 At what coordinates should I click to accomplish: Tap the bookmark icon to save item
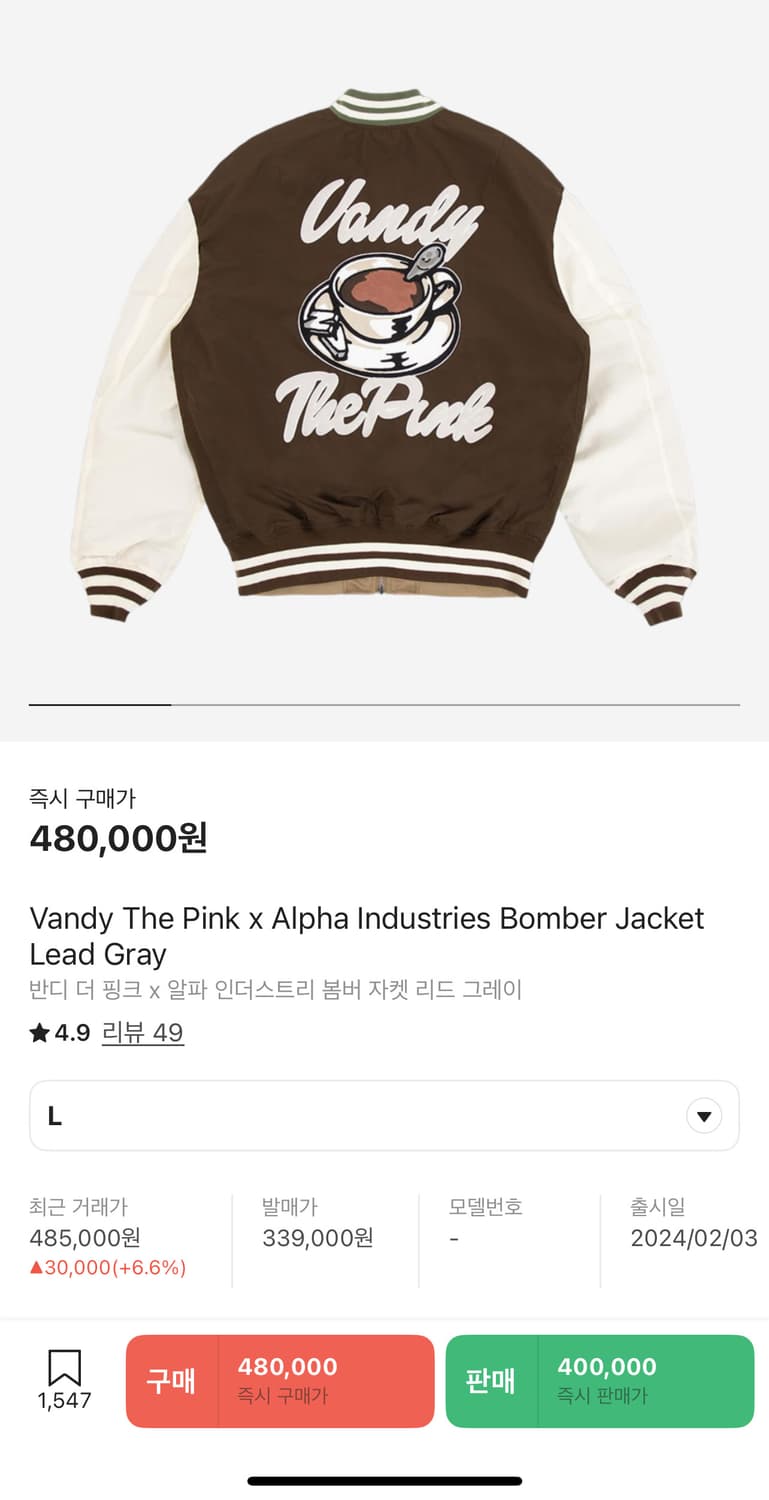pyautogui.click(x=64, y=1367)
